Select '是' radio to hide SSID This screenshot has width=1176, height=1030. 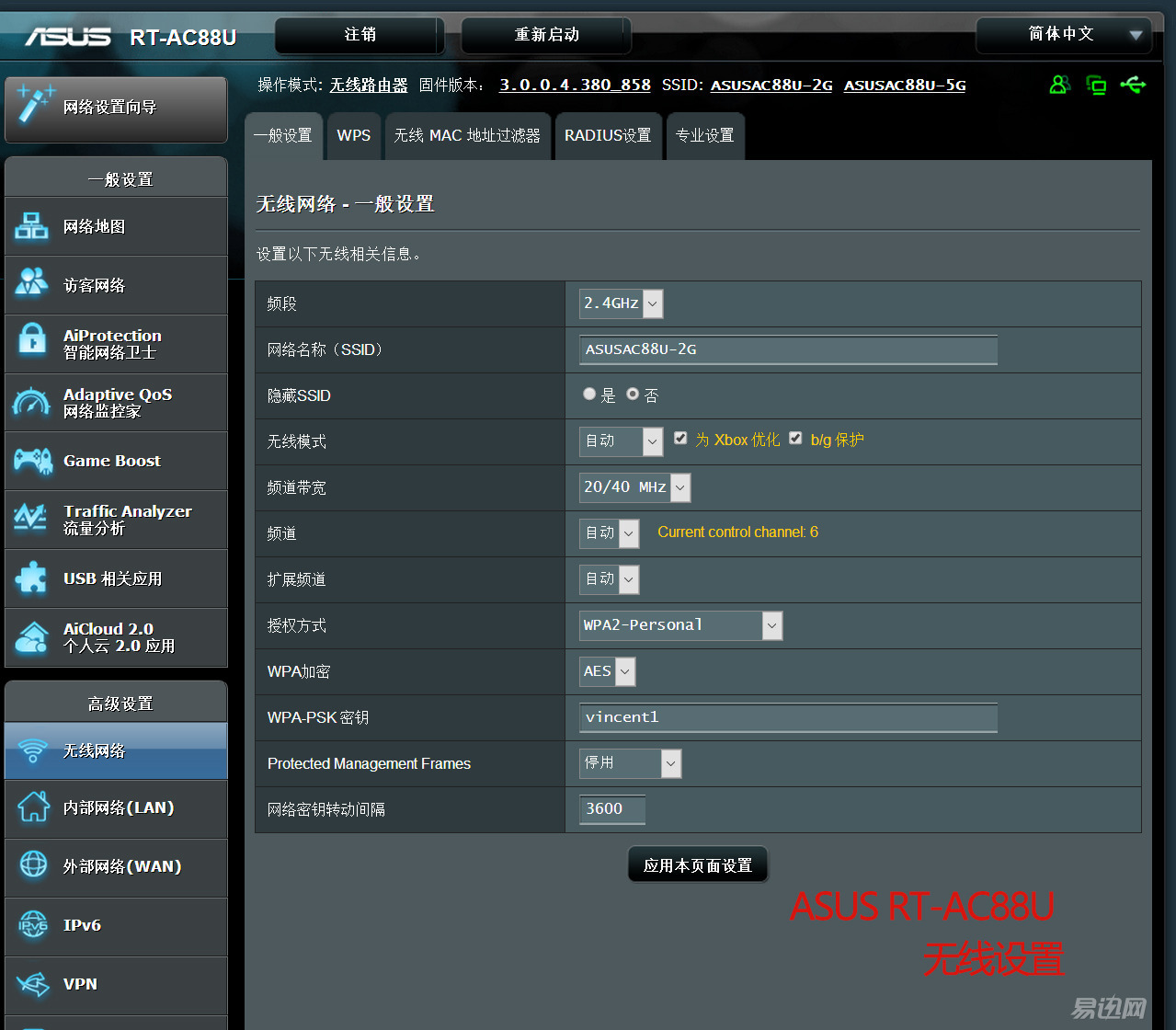(x=589, y=395)
